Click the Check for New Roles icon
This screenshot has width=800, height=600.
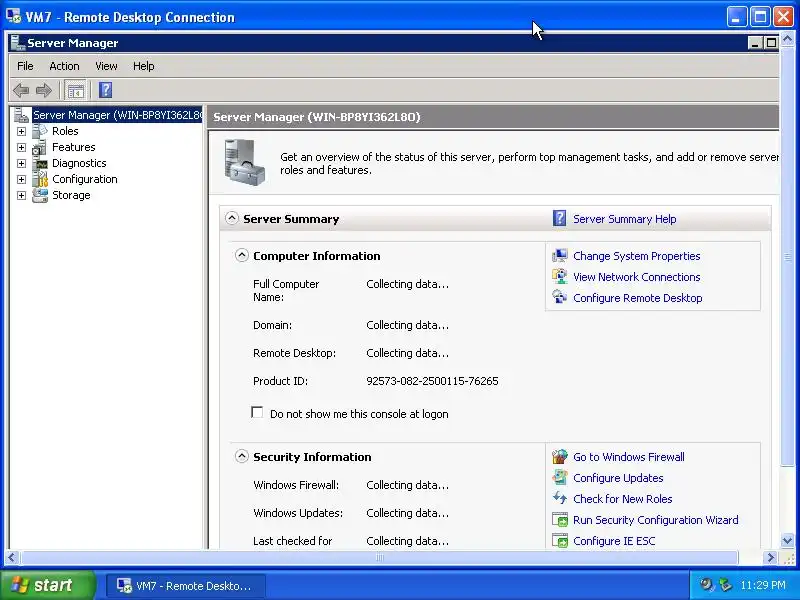coord(560,498)
